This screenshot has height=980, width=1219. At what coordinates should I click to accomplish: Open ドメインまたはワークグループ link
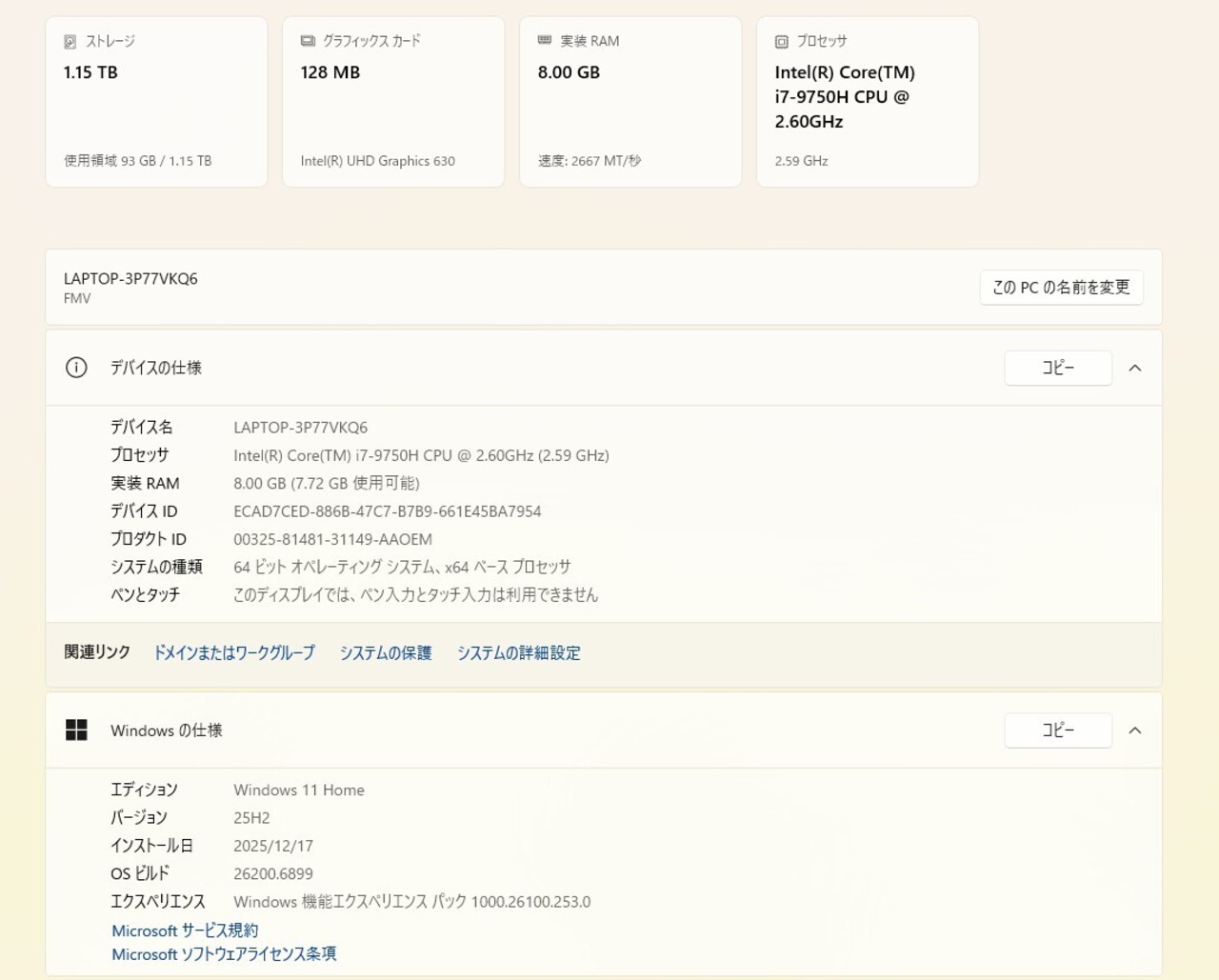[x=234, y=653]
